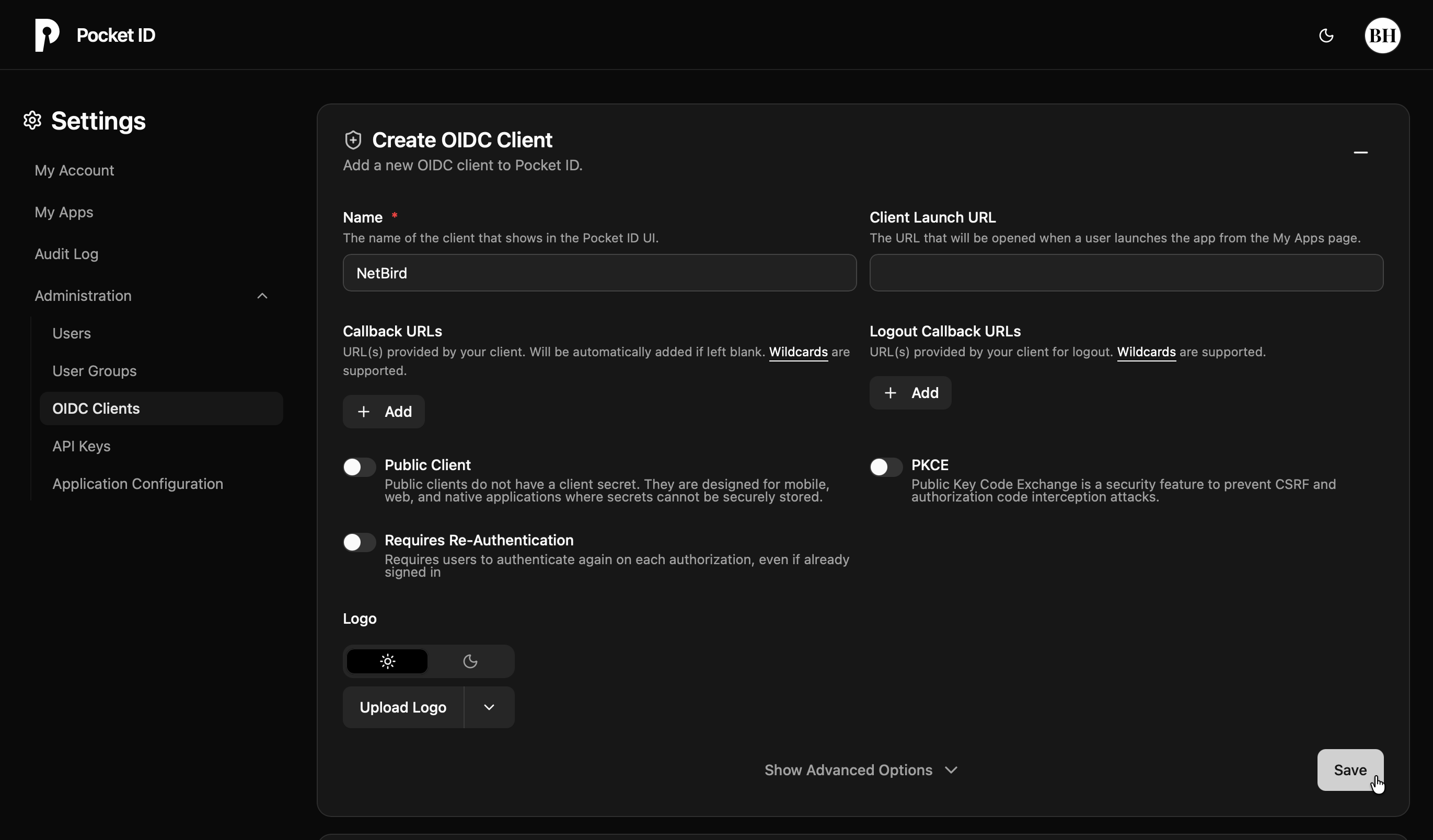Click the Settings gear icon
This screenshot has width=1433, height=840.
click(x=32, y=121)
